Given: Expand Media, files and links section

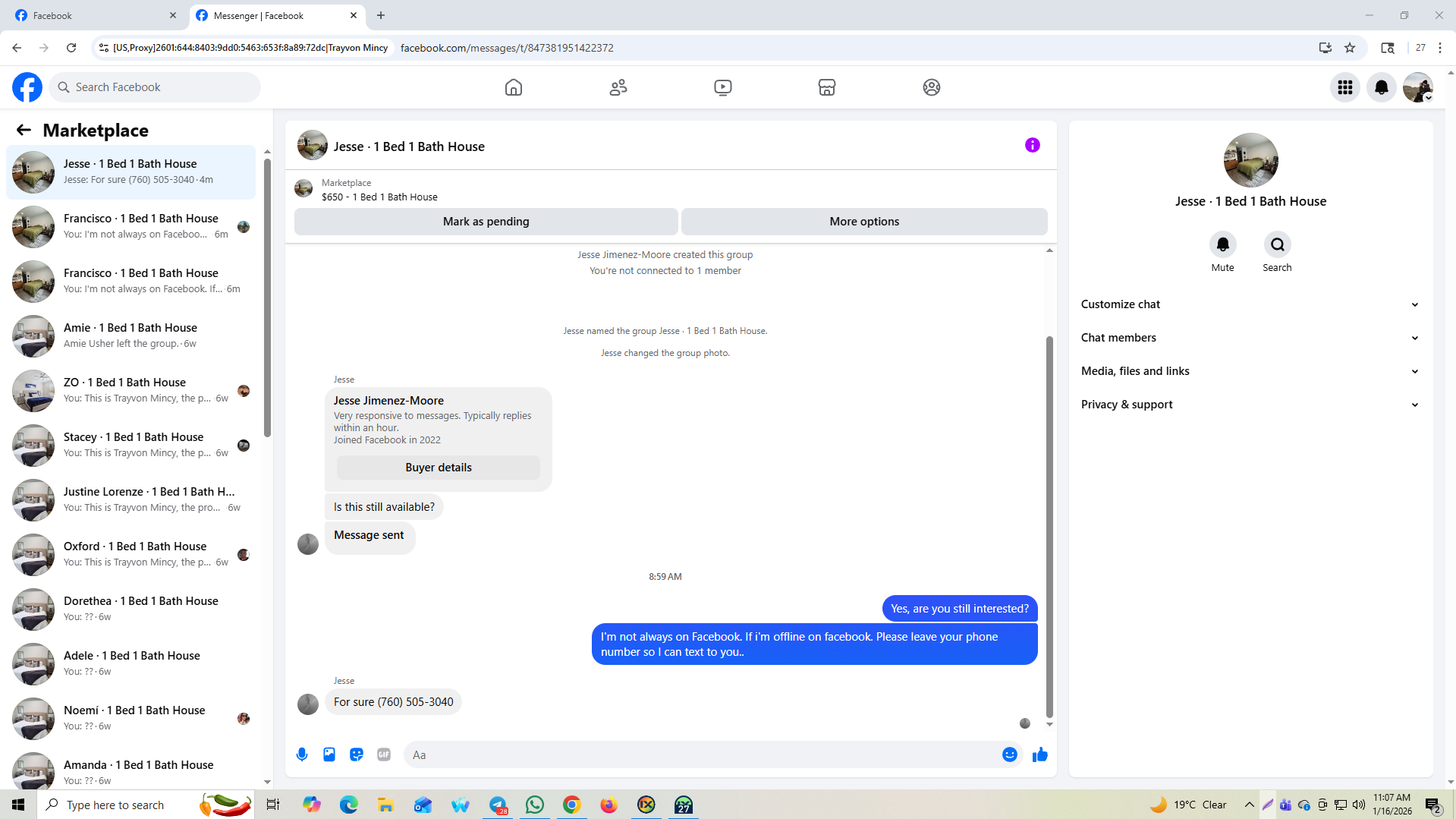Looking at the screenshot, I should point(1250,371).
